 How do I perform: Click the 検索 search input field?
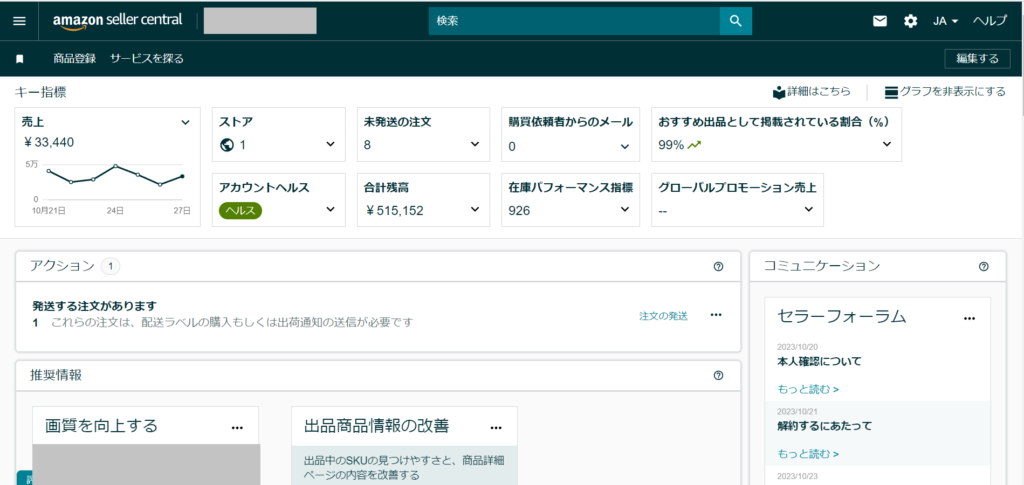click(574, 21)
